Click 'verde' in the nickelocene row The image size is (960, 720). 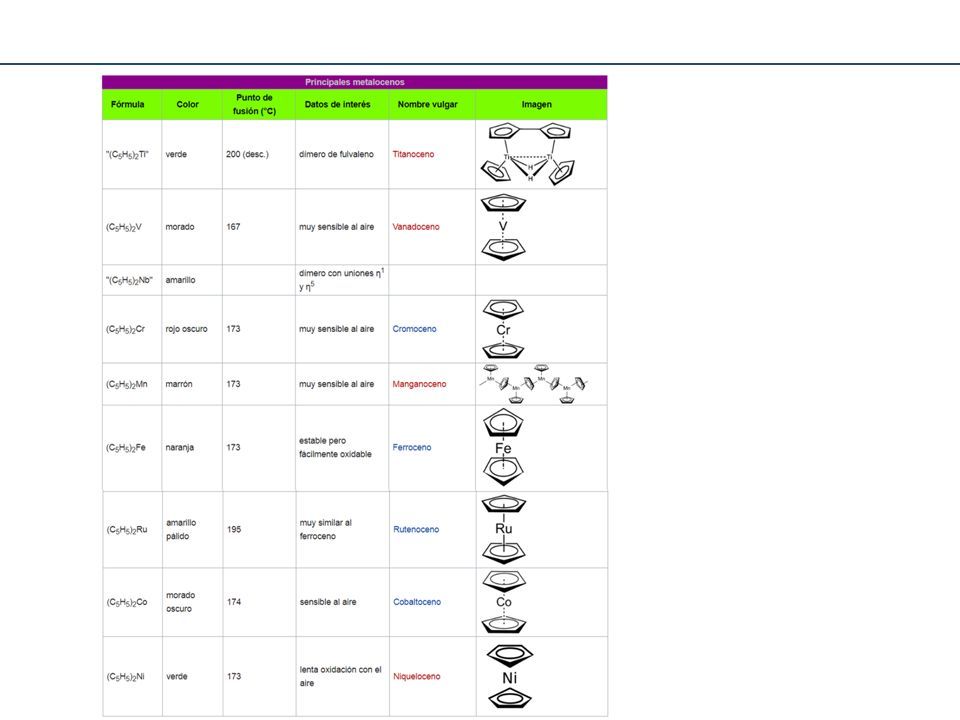click(176, 677)
